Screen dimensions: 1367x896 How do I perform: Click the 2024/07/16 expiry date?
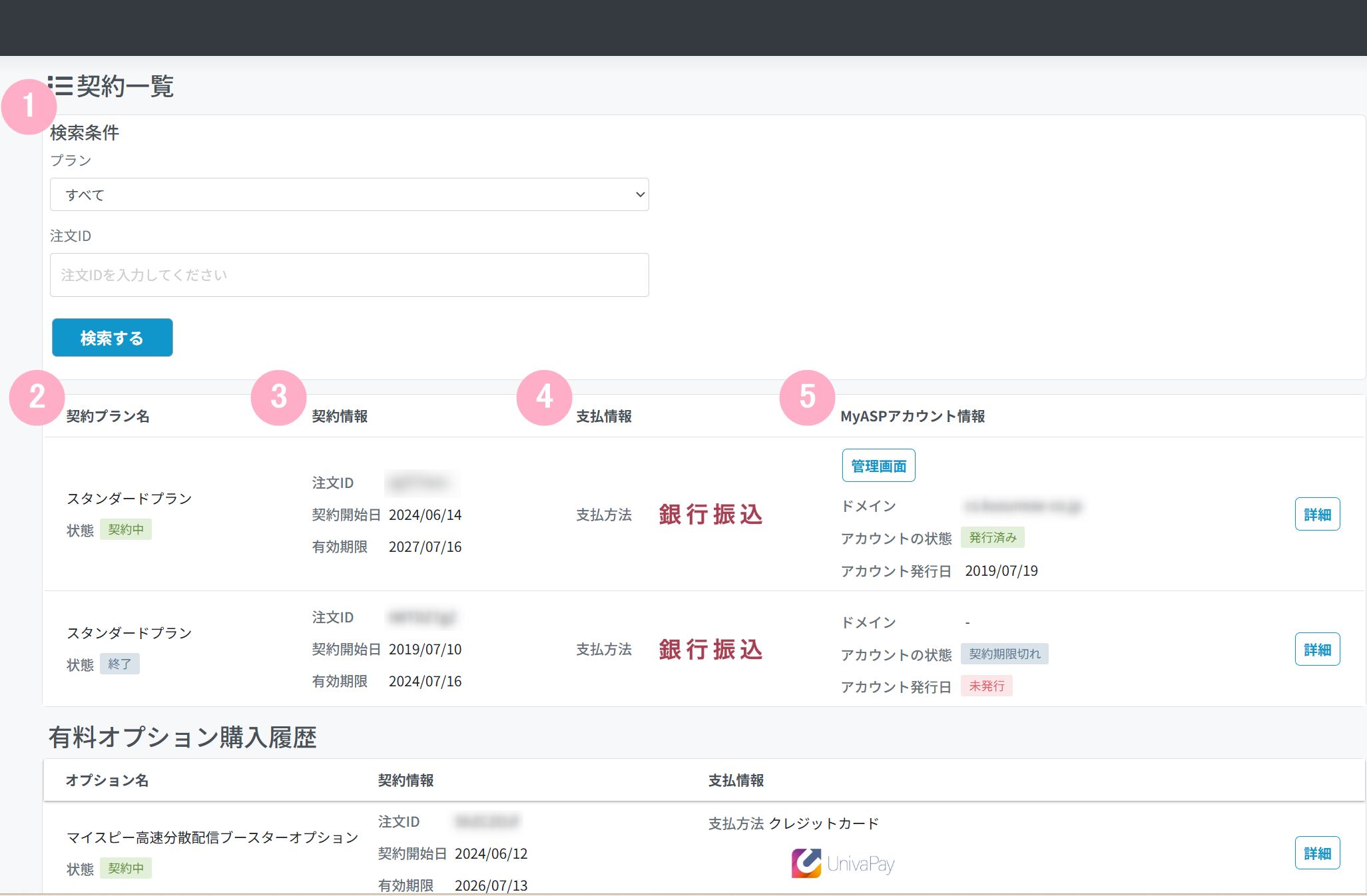coord(425,681)
